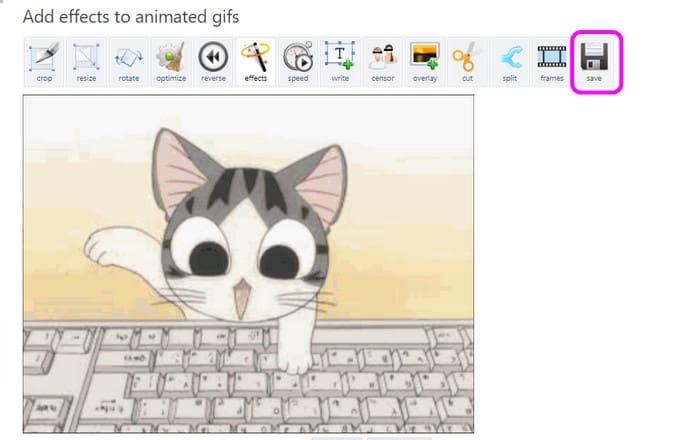Image resolution: width=700 pixels, height=440 pixels.
Task: Click the cut tool scissors
Action: 467,62
